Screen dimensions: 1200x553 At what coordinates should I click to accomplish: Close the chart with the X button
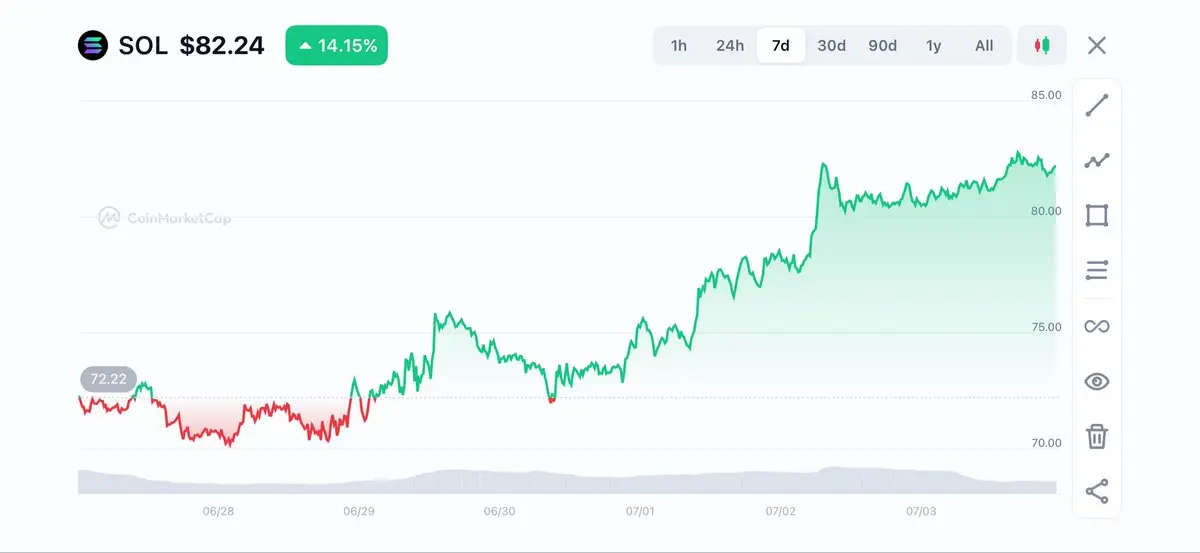point(1097,45)
